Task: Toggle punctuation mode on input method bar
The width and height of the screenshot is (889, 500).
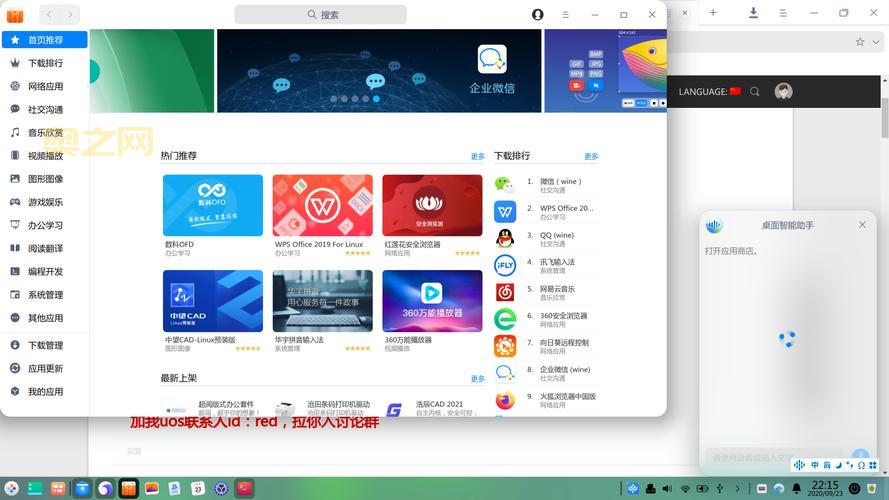Action: (849, 465)
